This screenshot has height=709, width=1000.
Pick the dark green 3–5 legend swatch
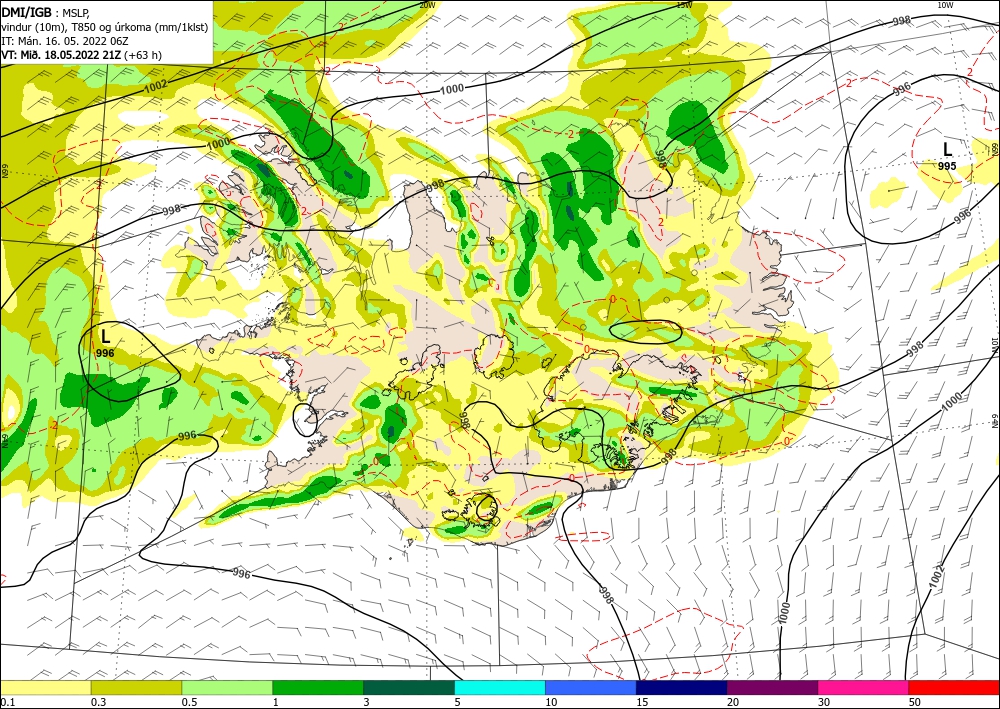pos(409,687)
